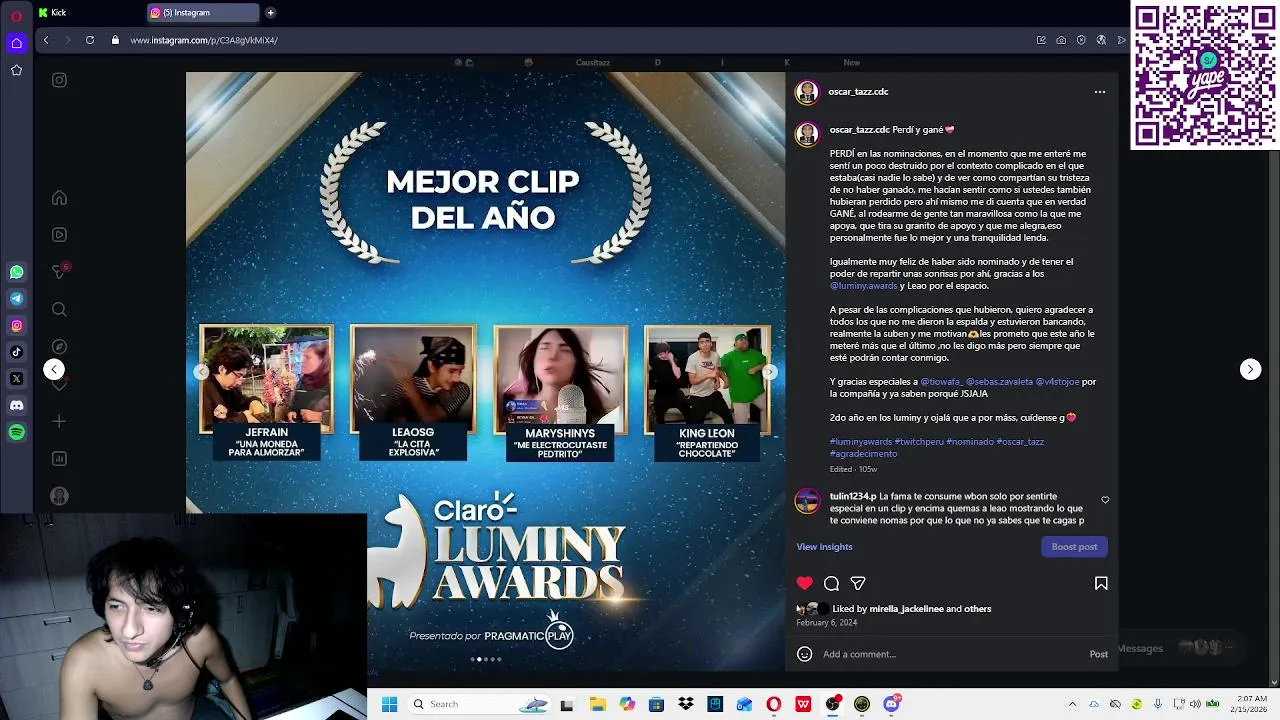Click the address bar URL
This screenshot has height=720, width=1280.
pos(203,40)
